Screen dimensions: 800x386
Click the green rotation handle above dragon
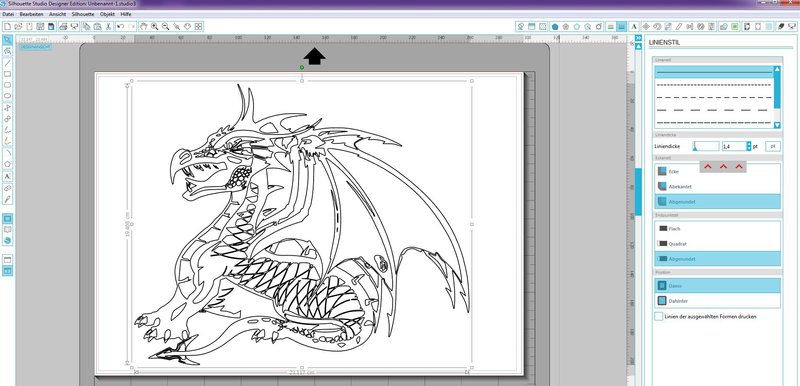point(302,67)
